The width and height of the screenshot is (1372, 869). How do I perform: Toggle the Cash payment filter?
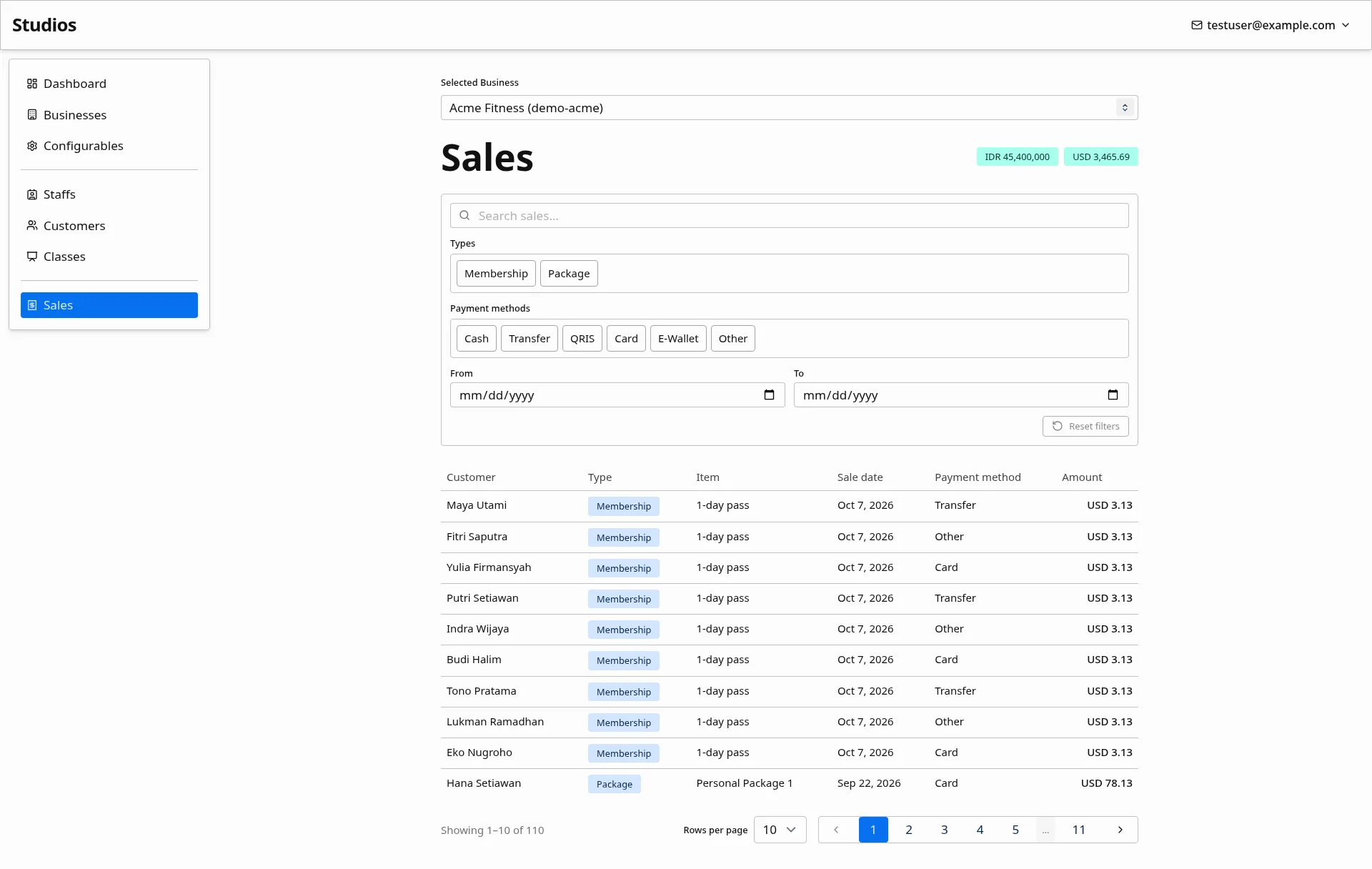(477, 339)
